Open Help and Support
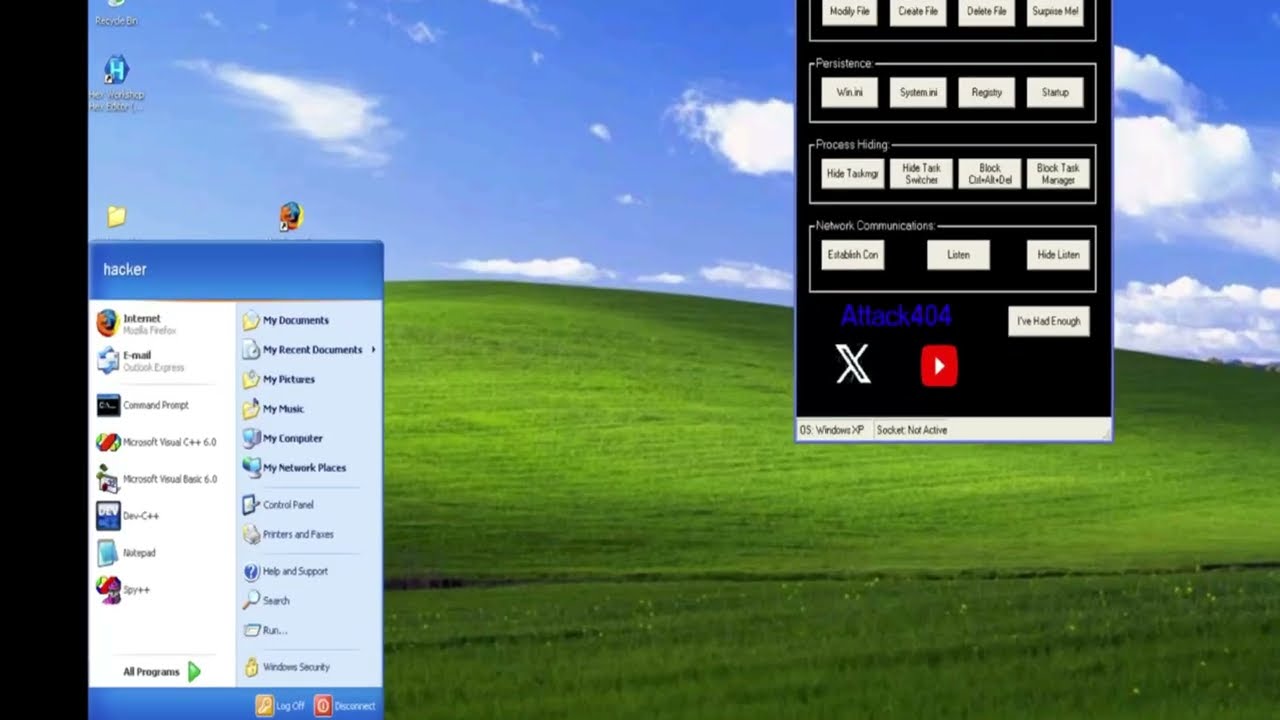This screenshot has width=1280, height=720. coord(286,571)
